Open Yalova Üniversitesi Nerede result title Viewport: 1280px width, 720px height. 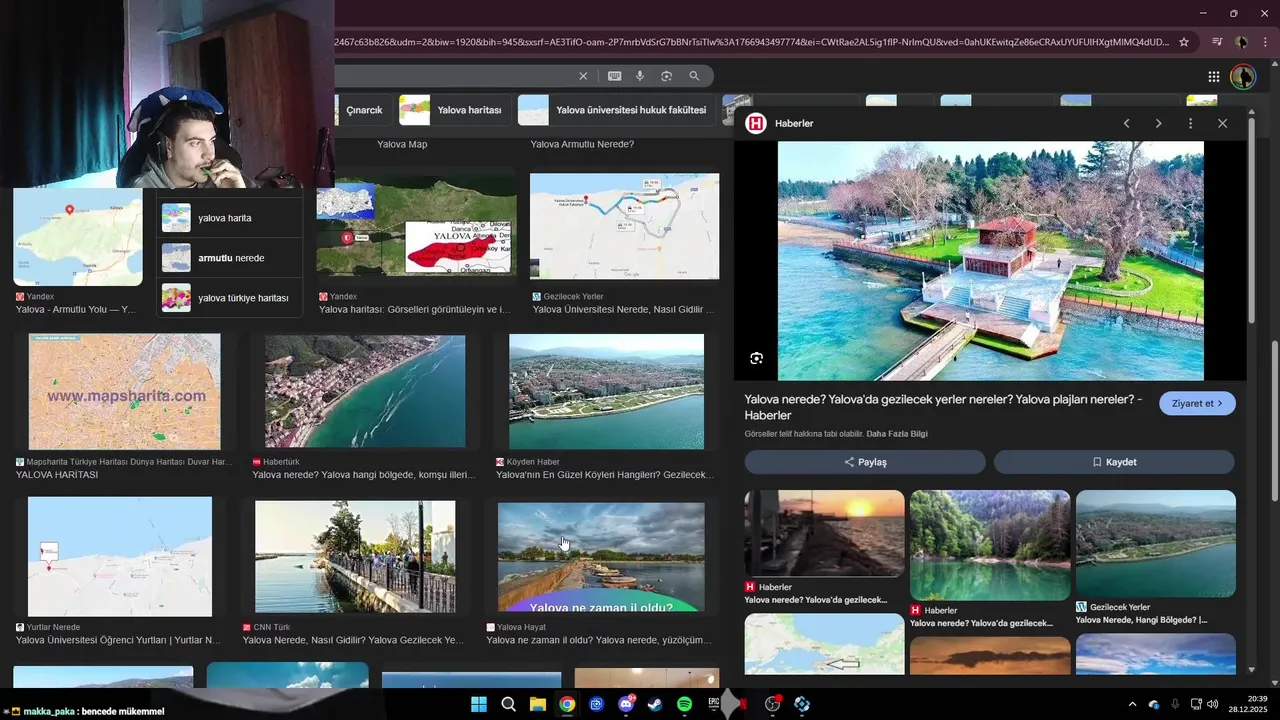click(623, 310)
